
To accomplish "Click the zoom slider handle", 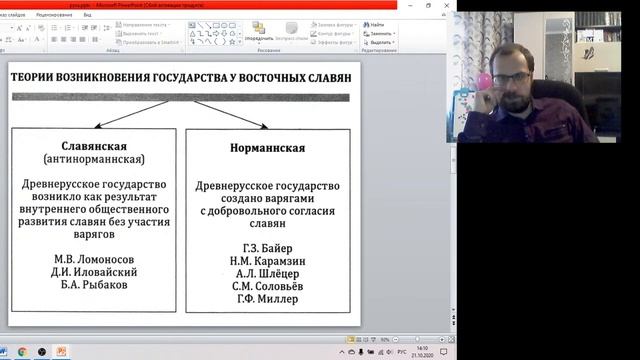I will click(417, 340).
